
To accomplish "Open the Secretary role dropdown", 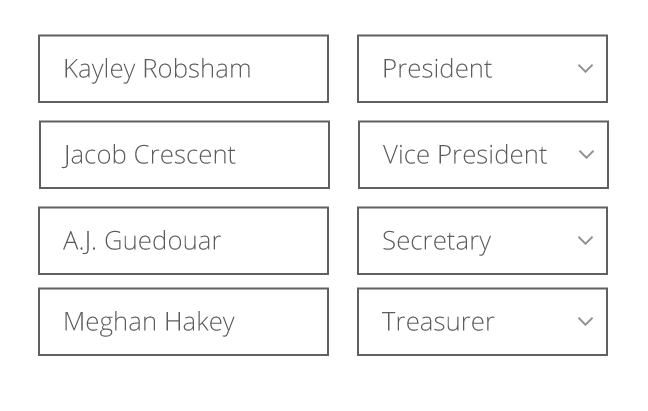I will [x=482, y=241].
